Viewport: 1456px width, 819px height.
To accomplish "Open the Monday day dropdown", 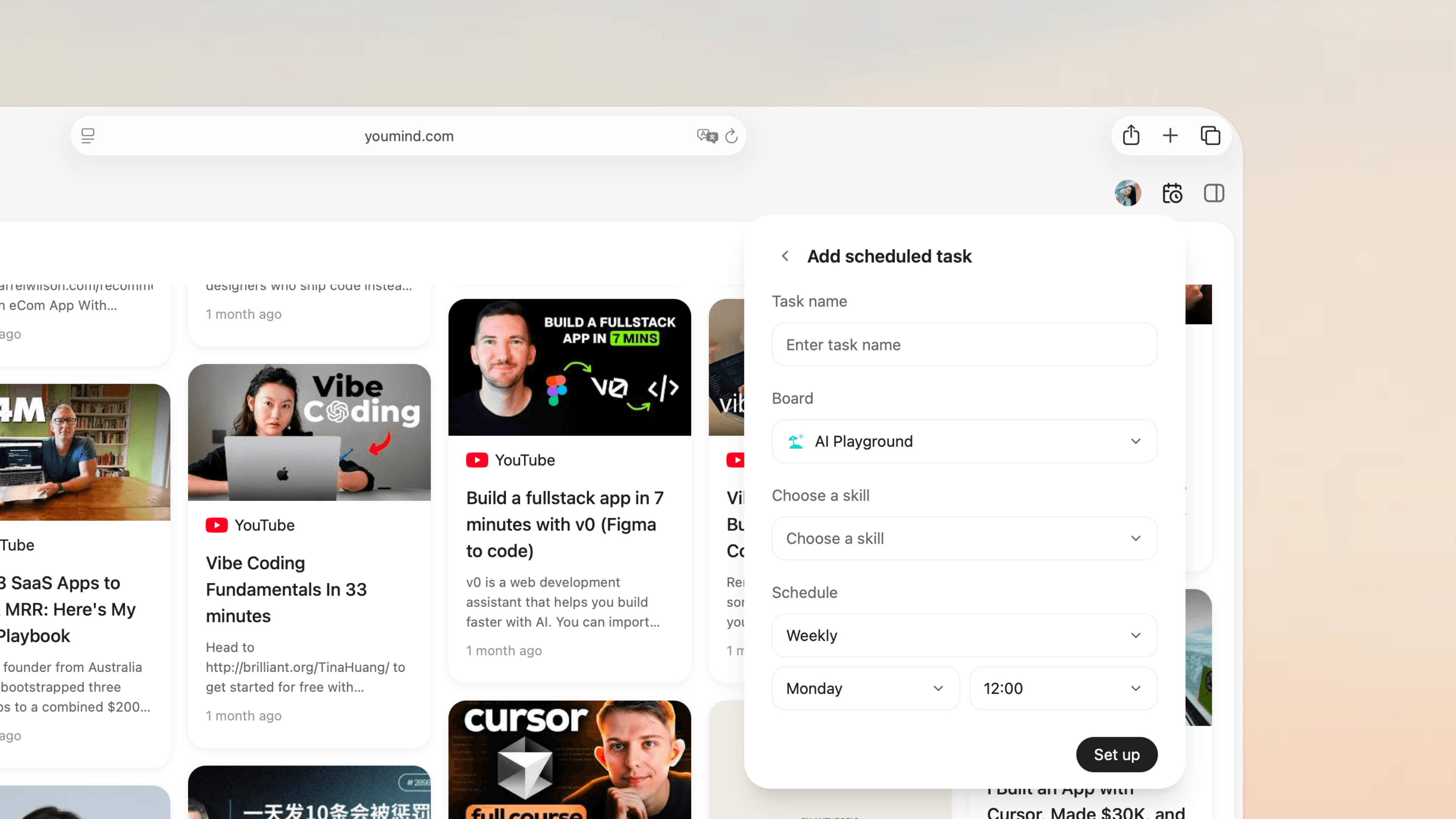I will [x=865, y=689].
